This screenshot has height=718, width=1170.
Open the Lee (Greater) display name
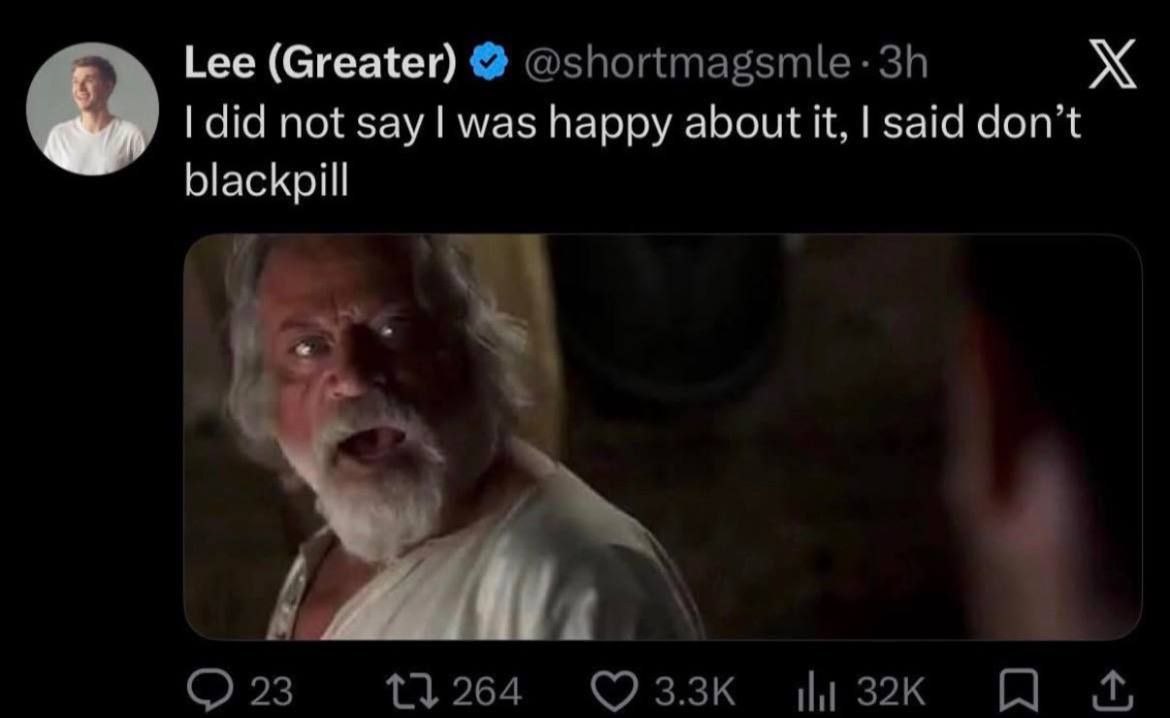(320, 63)
